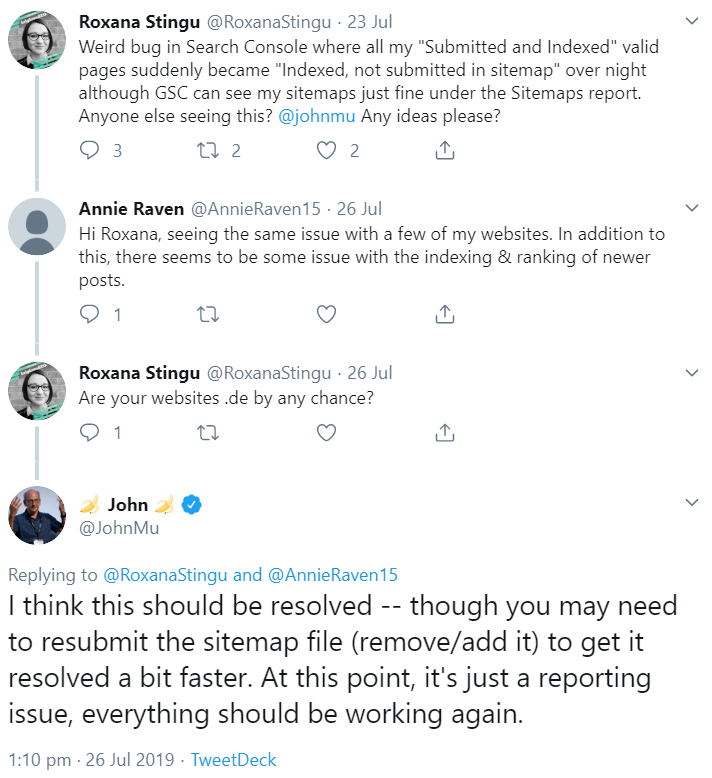Retweet Roxana's first tweet with 2 retweets

coord(208,150)
